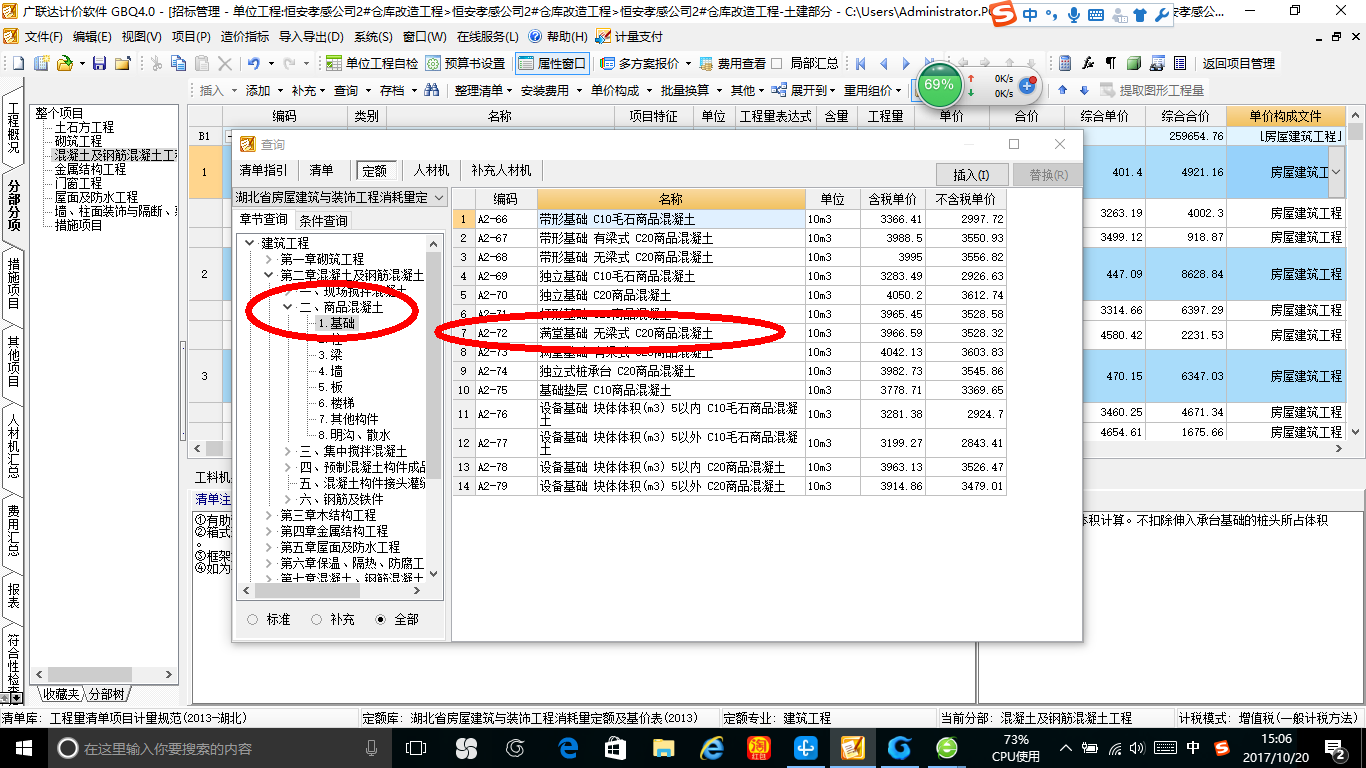This screenshot has height=768, width=1366.
Task: Click the 返回项目管理 button
Action: [x=1238, y=63]
